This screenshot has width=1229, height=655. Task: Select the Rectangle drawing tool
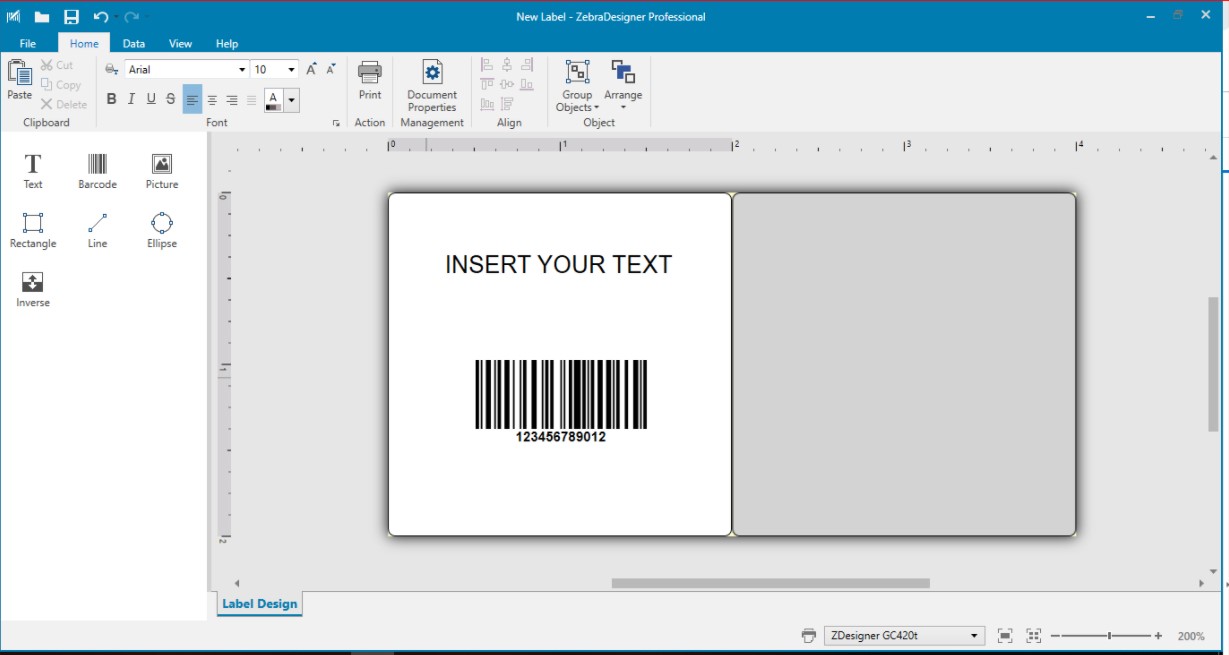pyautogui.click(x=32, y=228)
